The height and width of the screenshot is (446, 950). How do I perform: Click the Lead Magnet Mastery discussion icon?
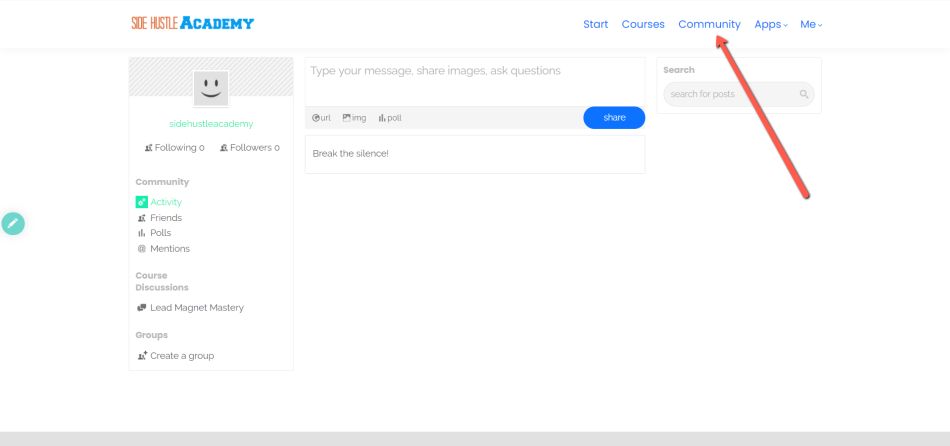pyautogui.click(x=141, y=308)
